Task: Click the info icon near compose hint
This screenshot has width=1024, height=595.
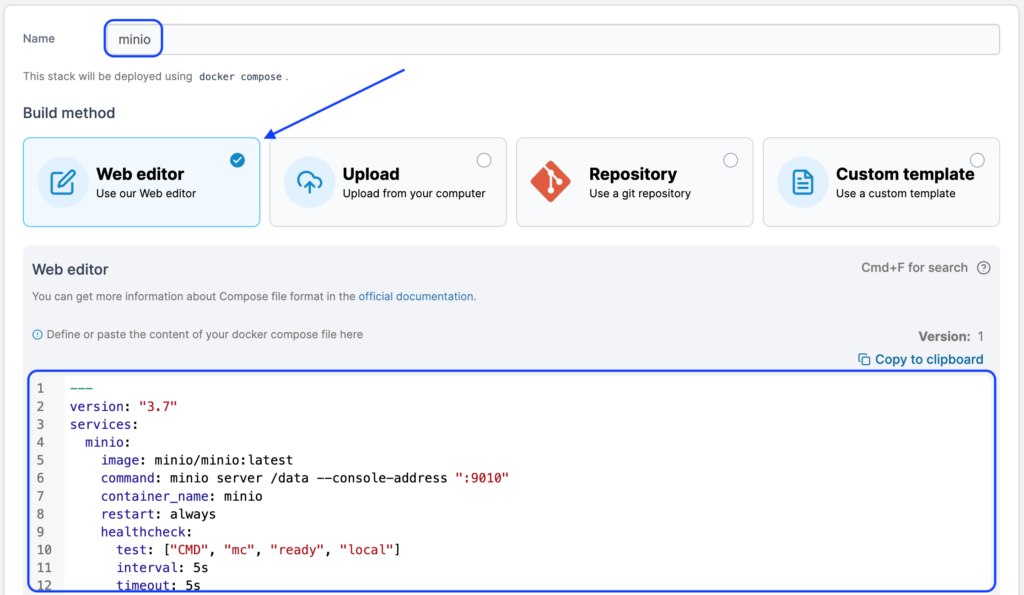Action: point(38,335)
